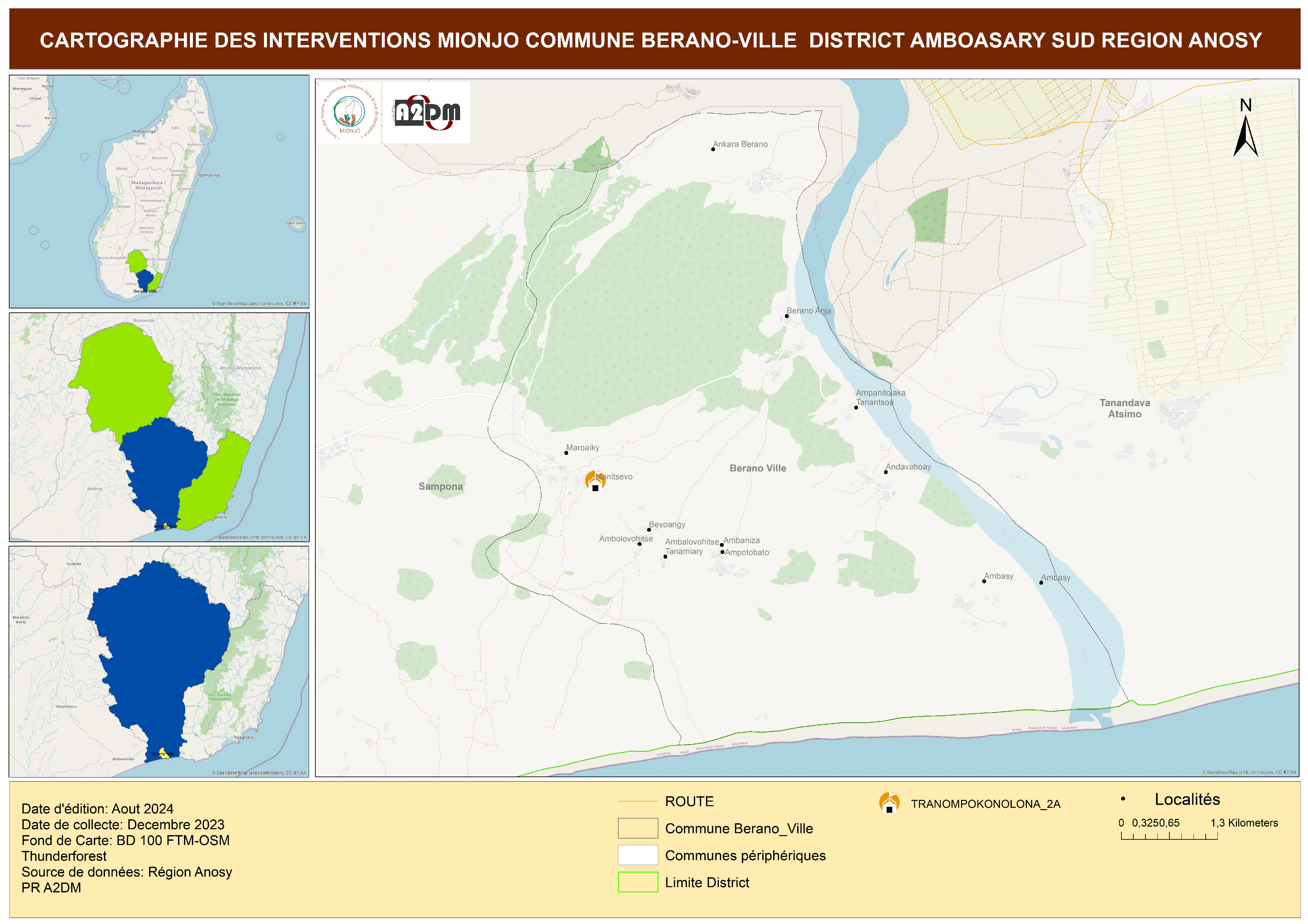
Task: Click the Maroaiky locality dot
Action: pos(566,453)
